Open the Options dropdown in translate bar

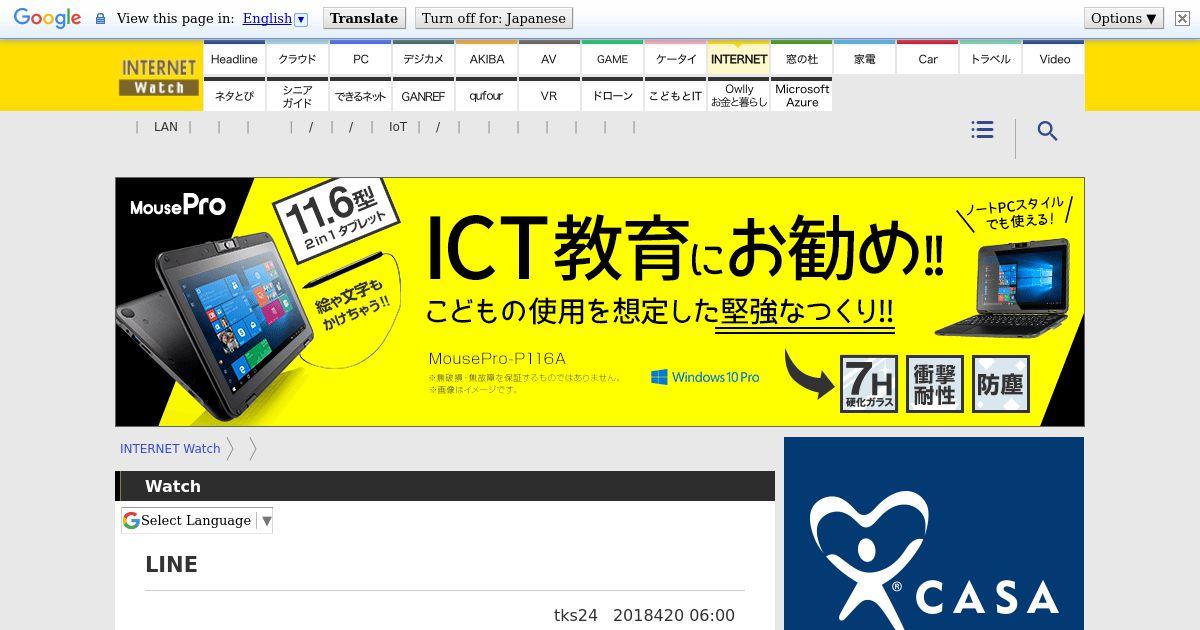(x=1124, y=18)
